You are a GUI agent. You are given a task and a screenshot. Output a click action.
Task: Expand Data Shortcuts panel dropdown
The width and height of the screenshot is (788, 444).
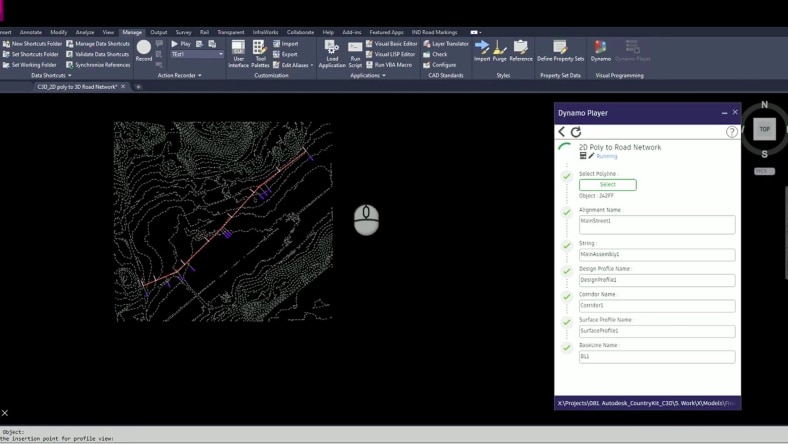tap(51, 75)
